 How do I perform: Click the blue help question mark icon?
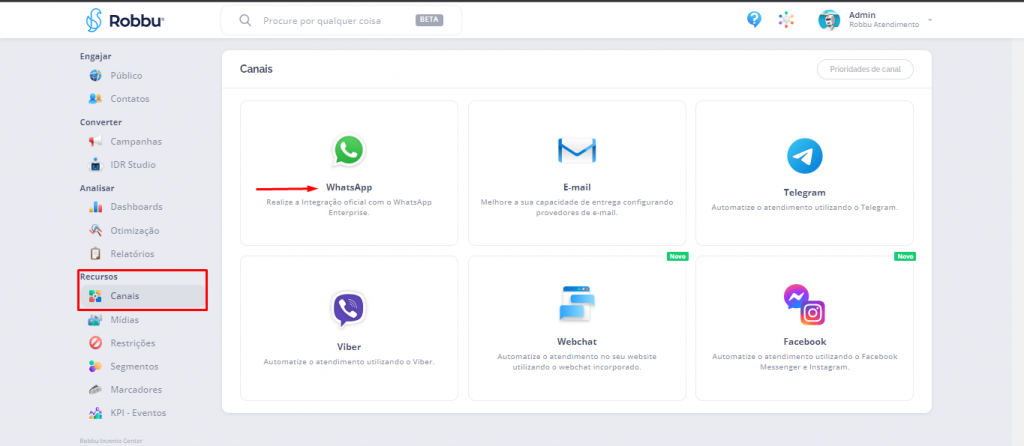(x=755, y=20)
